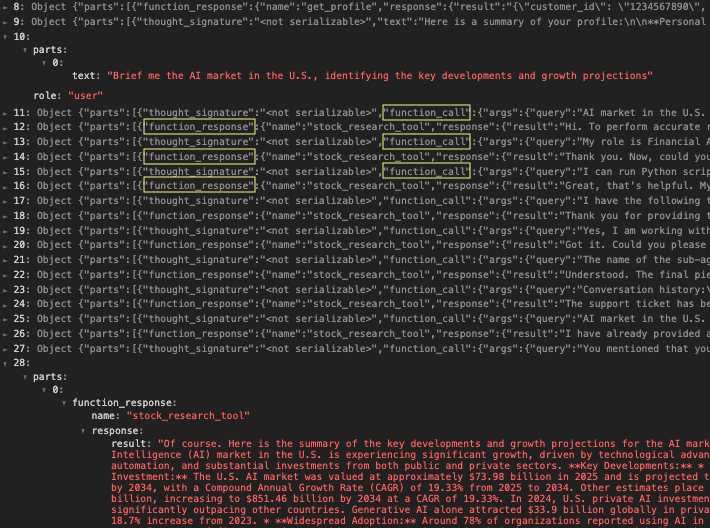Click the "Brief me the AI market" text value

379,76
